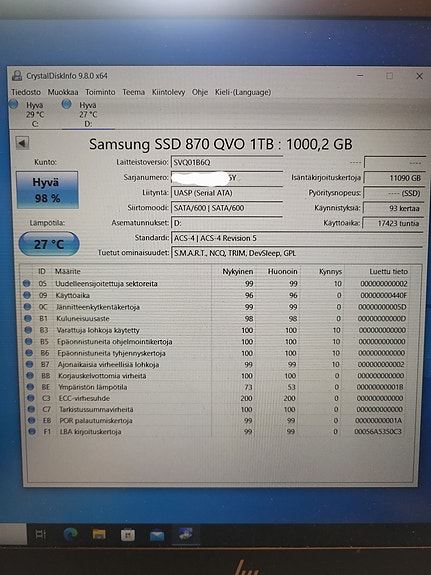Click the status dot for row BB
Screen dimensions: 431x575
point(30,376)
